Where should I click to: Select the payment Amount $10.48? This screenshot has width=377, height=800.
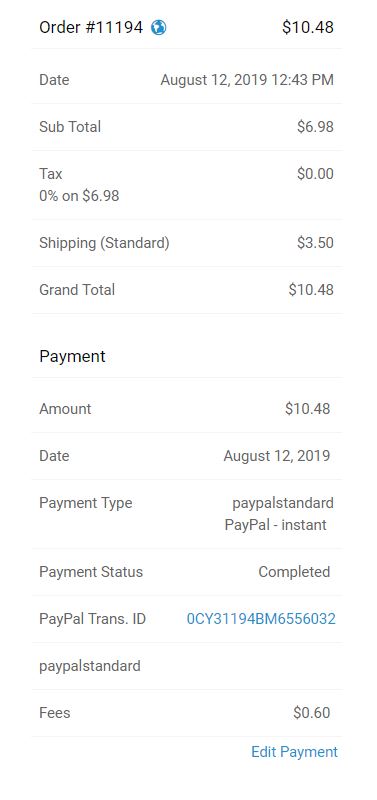pyautogui.click(x=308, y=409)
